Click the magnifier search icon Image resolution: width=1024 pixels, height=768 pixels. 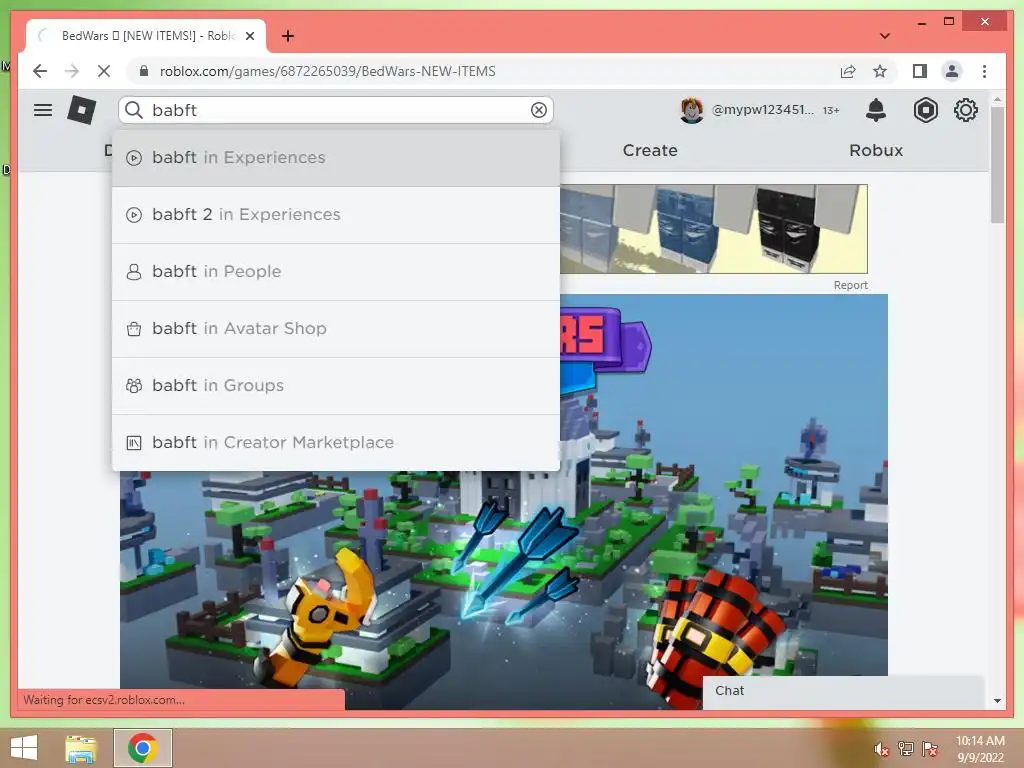[x=134, y=110]
